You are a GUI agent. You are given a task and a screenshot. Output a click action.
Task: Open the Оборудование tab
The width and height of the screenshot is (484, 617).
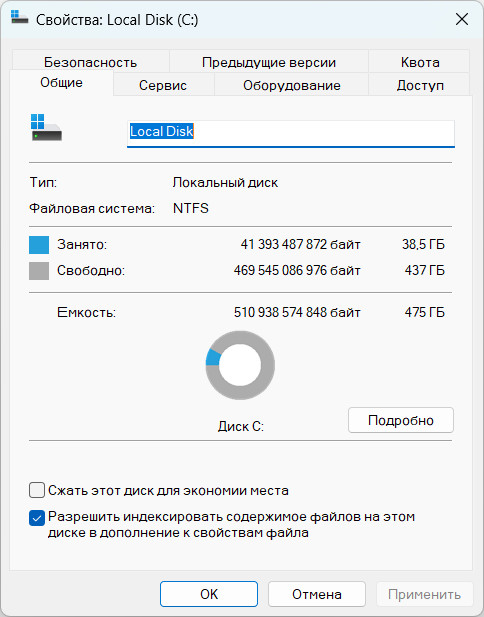click(292, 85)
